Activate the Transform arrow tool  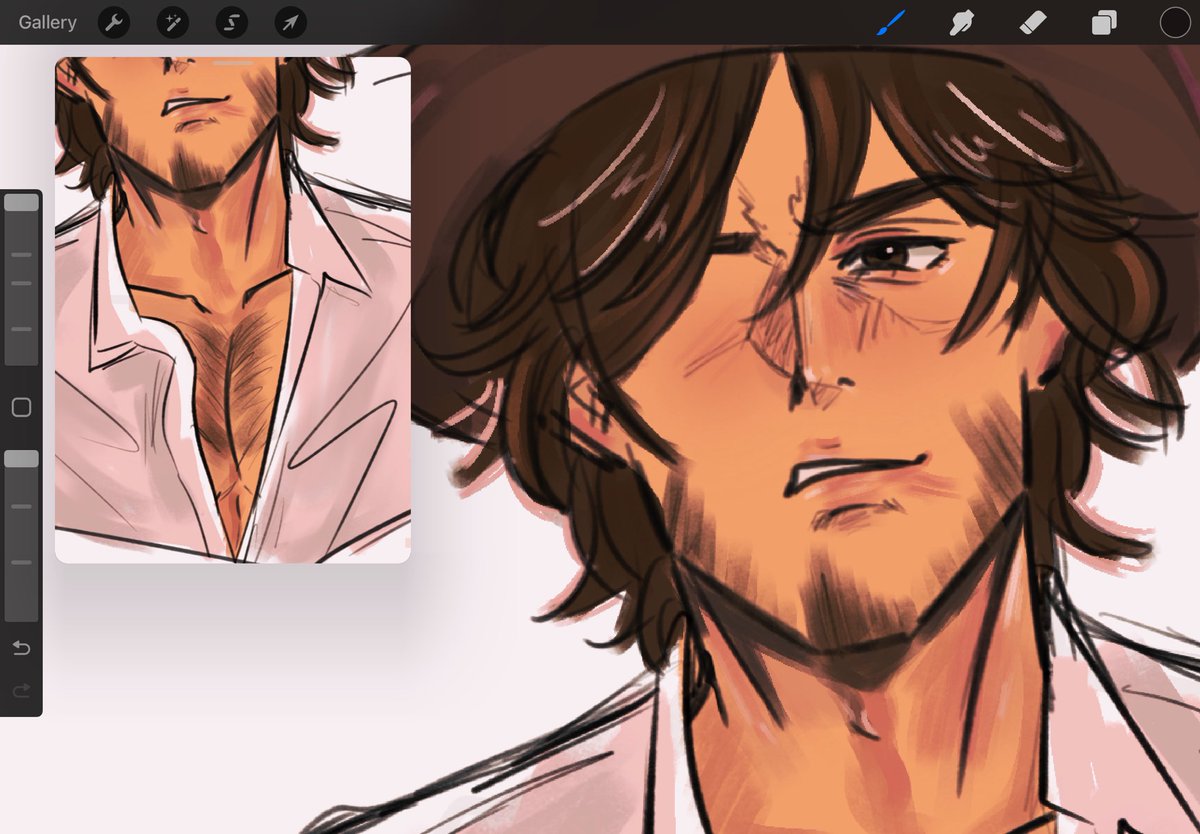pos(289,22)
